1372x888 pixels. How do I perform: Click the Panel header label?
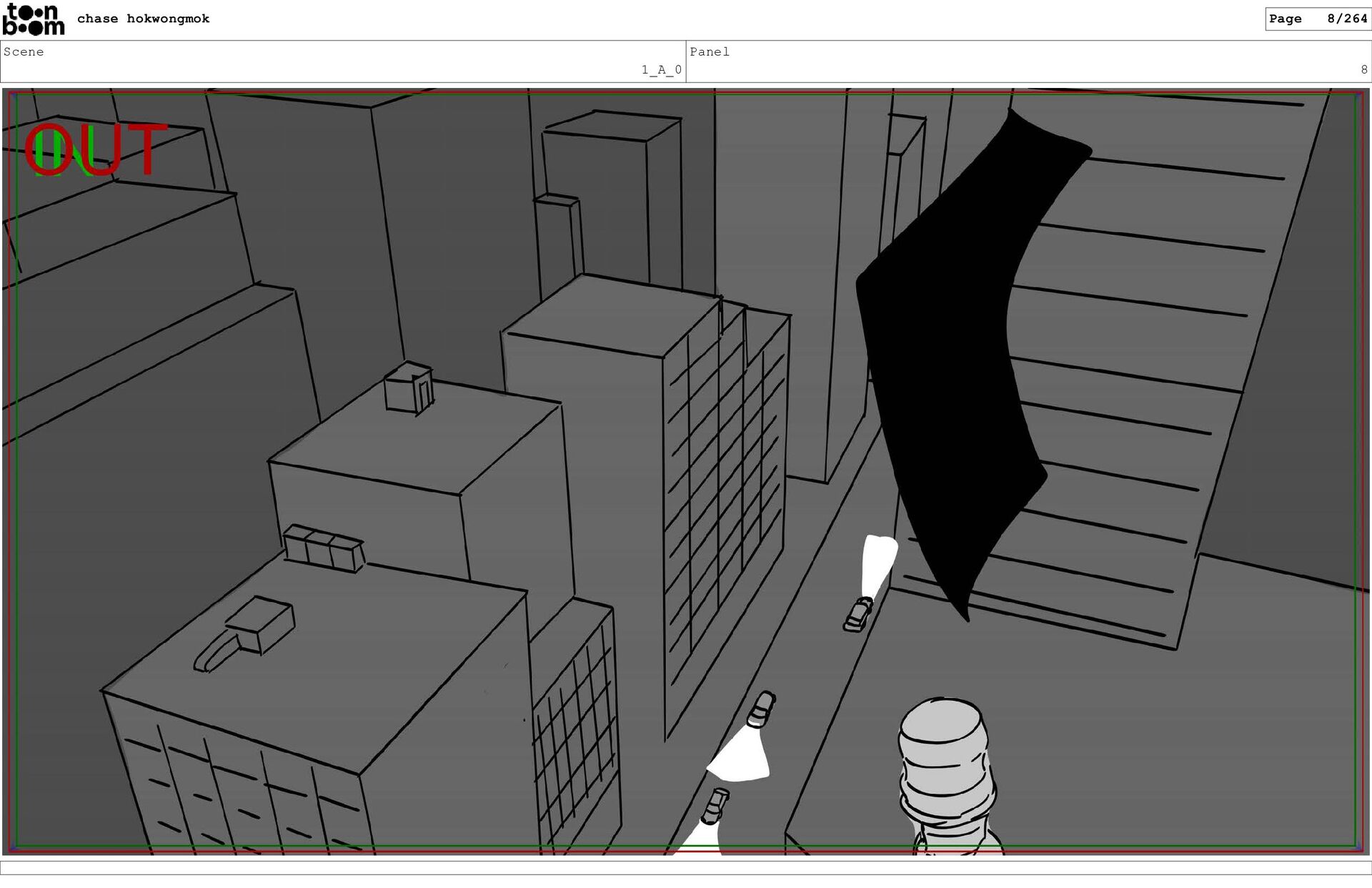coord(710,52)
